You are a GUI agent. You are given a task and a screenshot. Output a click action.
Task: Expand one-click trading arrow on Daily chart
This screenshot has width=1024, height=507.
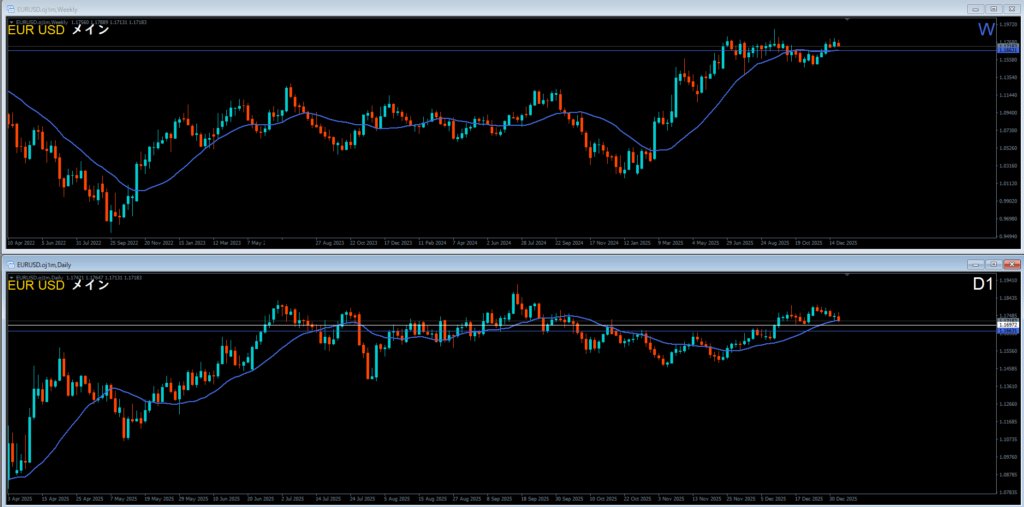pyautogui.click(x=10, y=276)
